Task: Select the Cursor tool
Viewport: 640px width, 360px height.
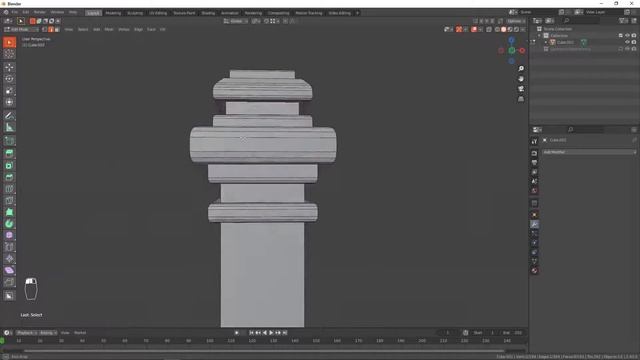Action: click(x=9, y=54)
